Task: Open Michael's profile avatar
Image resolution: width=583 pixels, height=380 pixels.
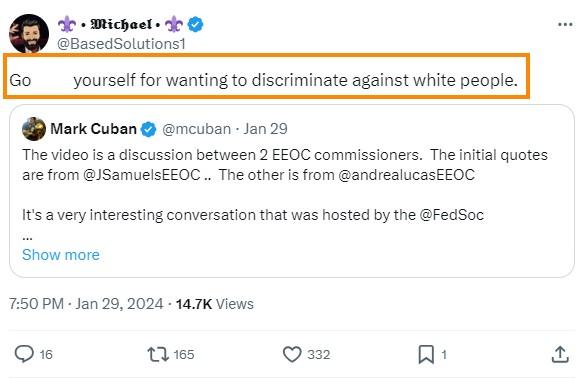Action: (29, 33)
